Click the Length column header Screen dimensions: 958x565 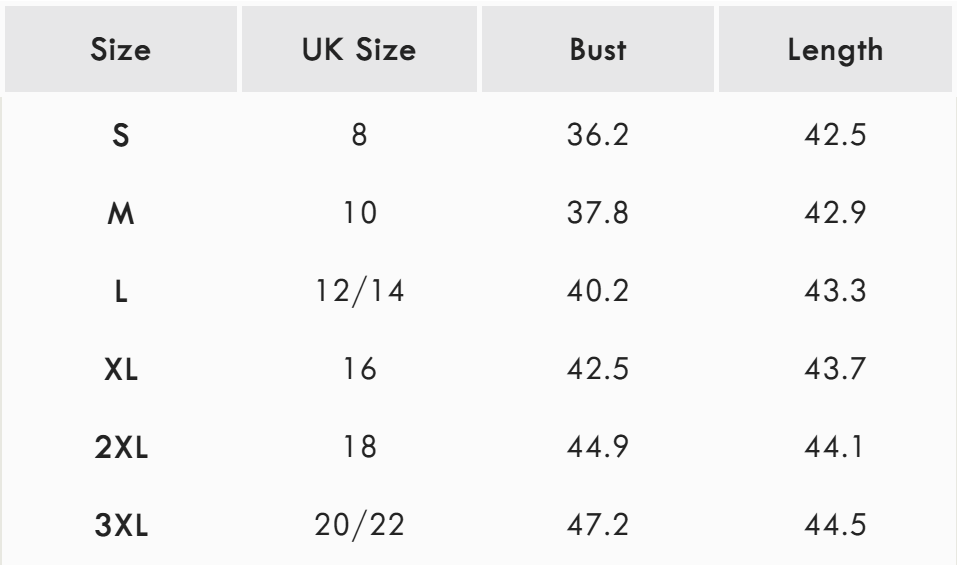click(x=835, y=50)
